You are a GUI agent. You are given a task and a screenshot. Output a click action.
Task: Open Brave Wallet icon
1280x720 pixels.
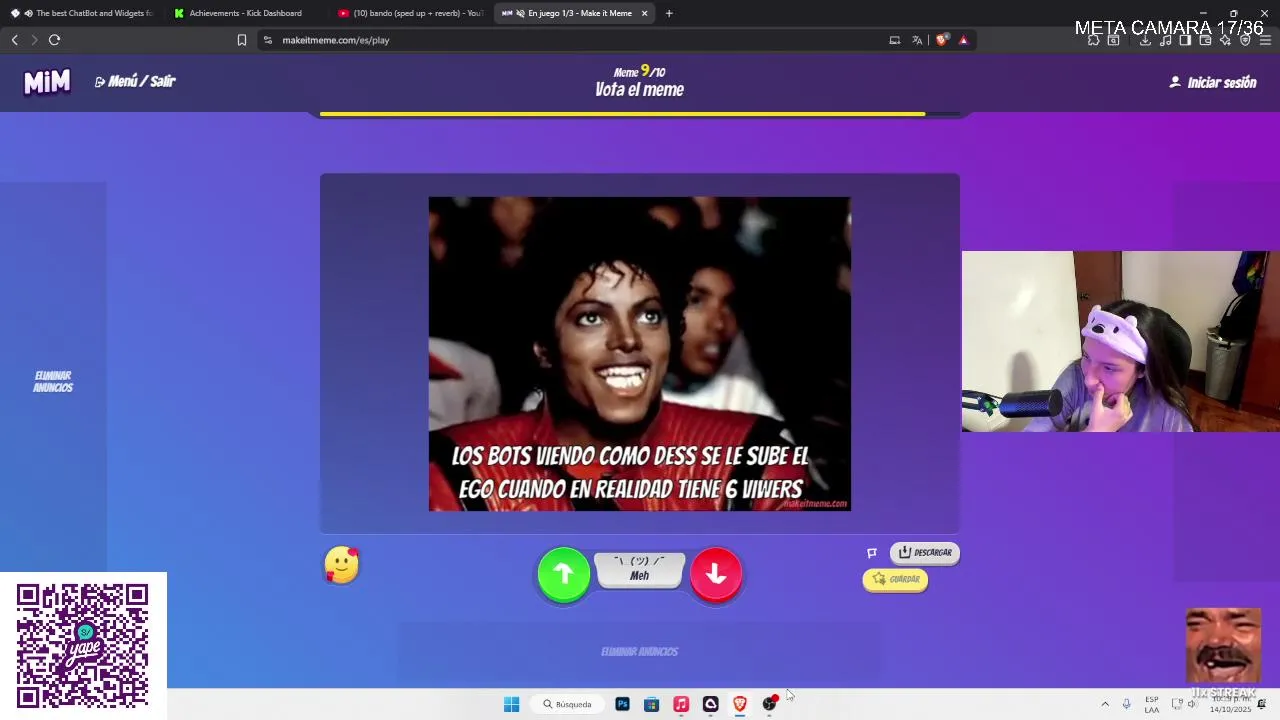point(1205,40)
